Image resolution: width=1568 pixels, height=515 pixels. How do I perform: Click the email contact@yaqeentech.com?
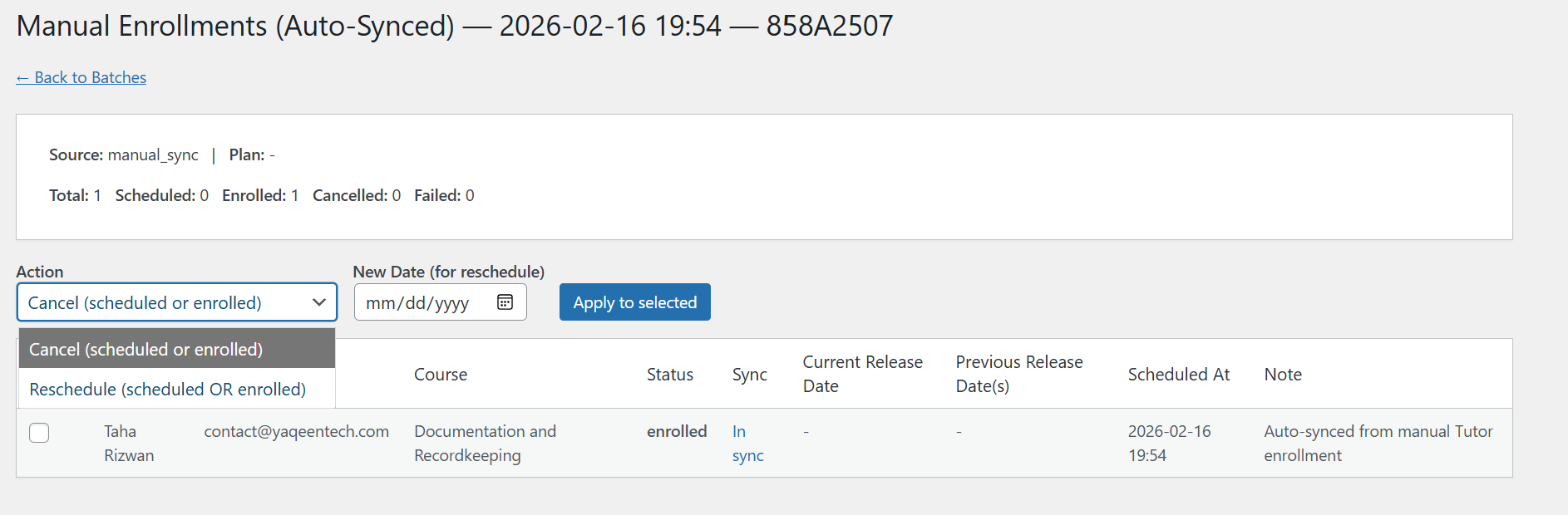tap(296, 431)
